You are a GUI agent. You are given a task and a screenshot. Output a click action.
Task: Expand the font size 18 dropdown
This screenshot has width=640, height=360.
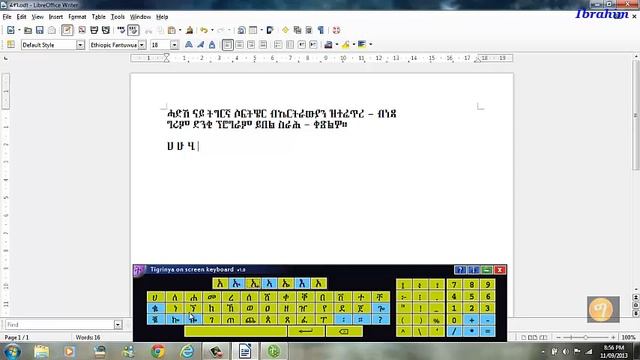point(174,45)
